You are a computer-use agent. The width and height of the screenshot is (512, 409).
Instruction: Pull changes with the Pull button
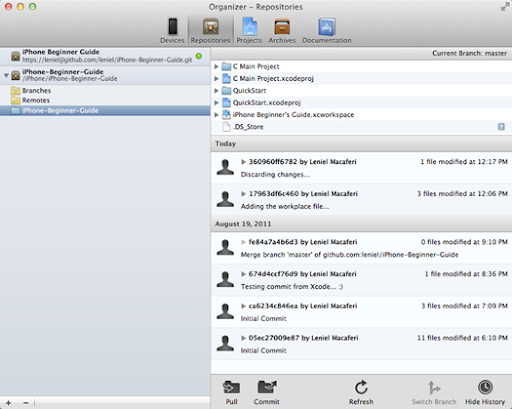coord(231,392)
